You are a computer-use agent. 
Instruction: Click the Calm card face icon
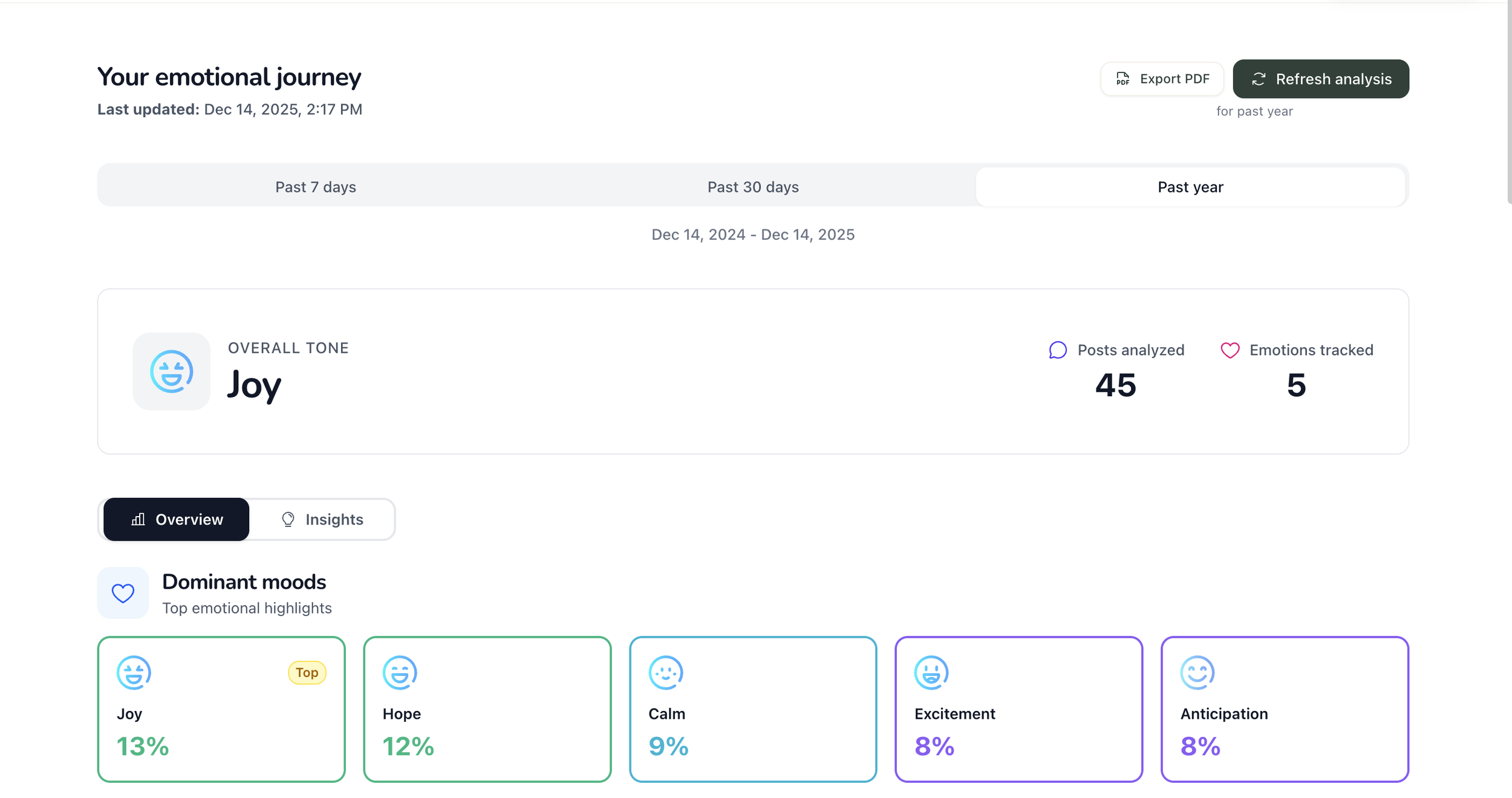(665, 672)
